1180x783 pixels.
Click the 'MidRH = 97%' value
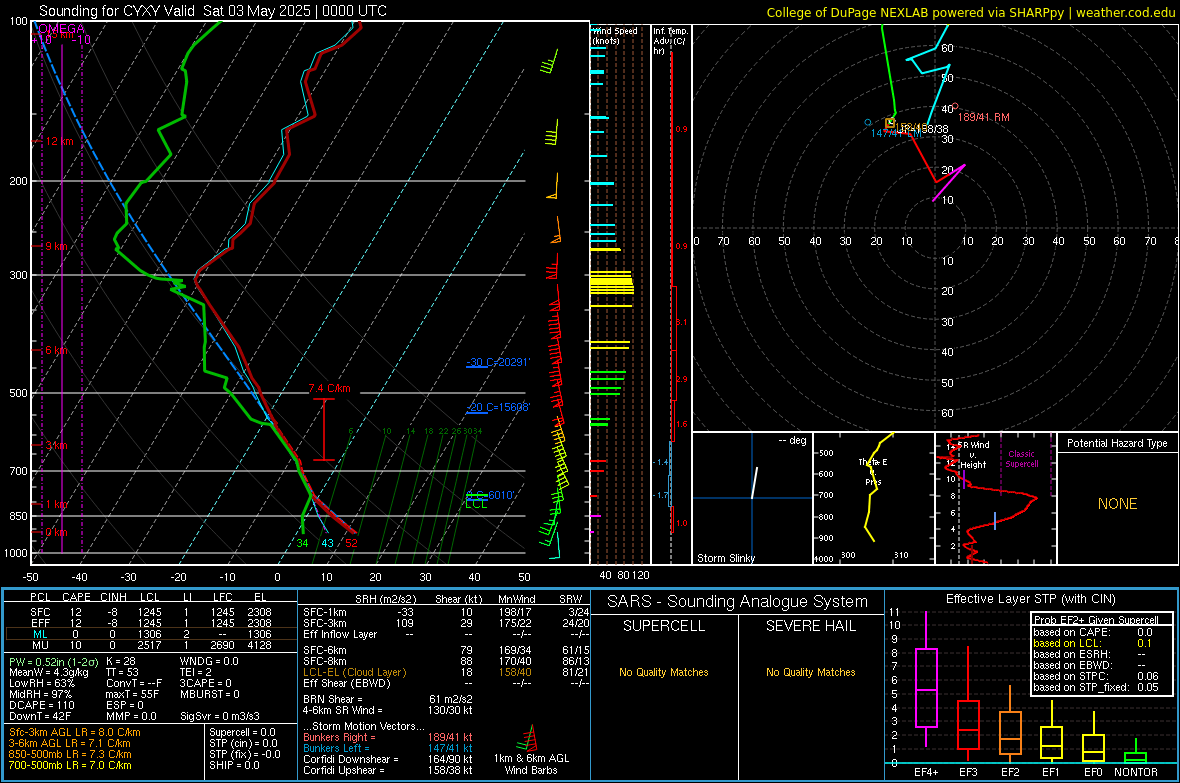41,694
